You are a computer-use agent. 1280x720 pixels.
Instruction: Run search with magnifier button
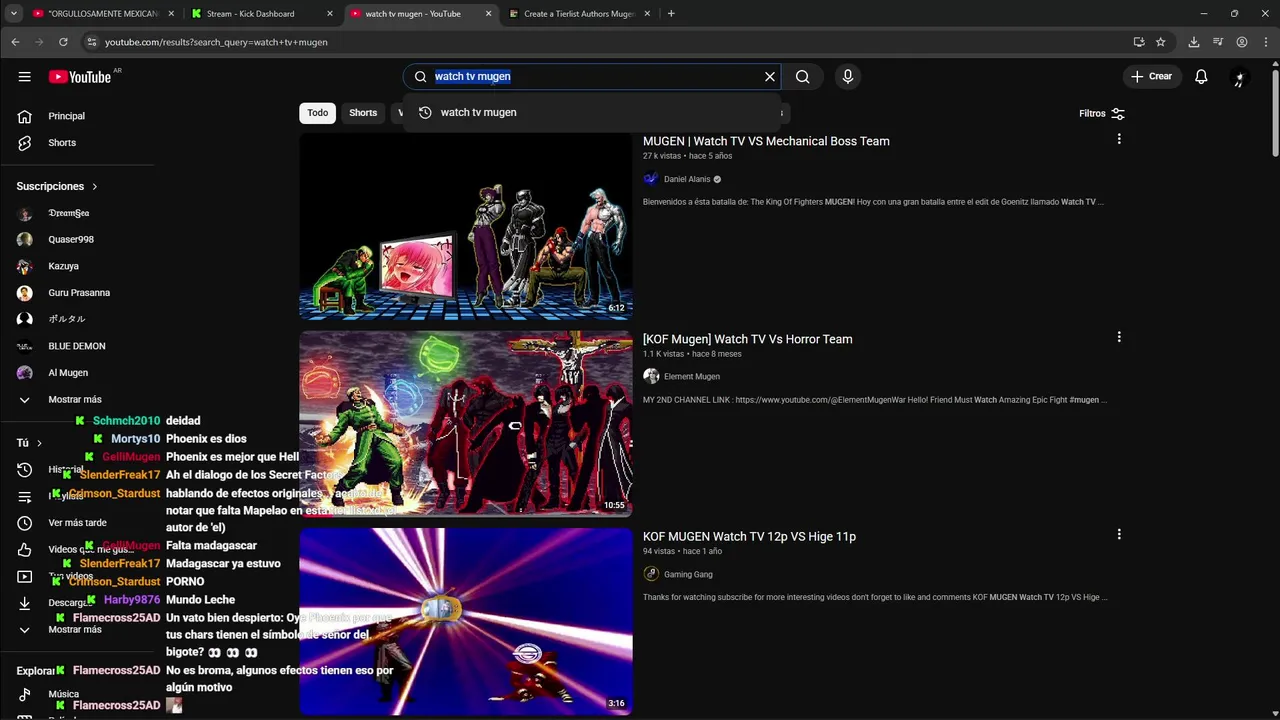click(802, 76)
